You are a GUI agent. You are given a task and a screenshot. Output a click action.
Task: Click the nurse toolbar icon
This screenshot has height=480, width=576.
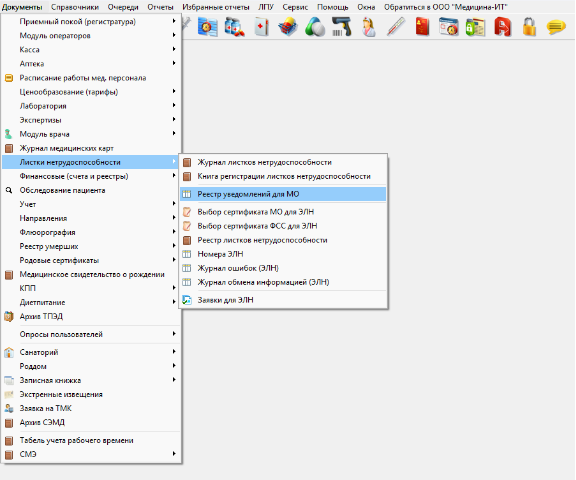click(x=368, y=27)
